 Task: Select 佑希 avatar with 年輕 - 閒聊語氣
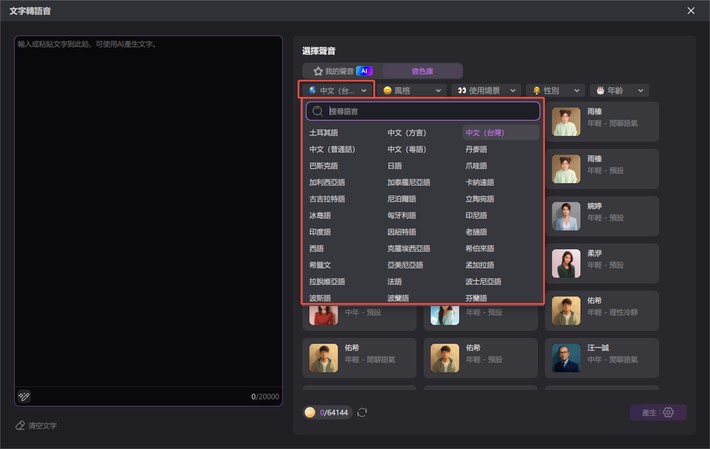pyautogui.click(x=323, y=358)
